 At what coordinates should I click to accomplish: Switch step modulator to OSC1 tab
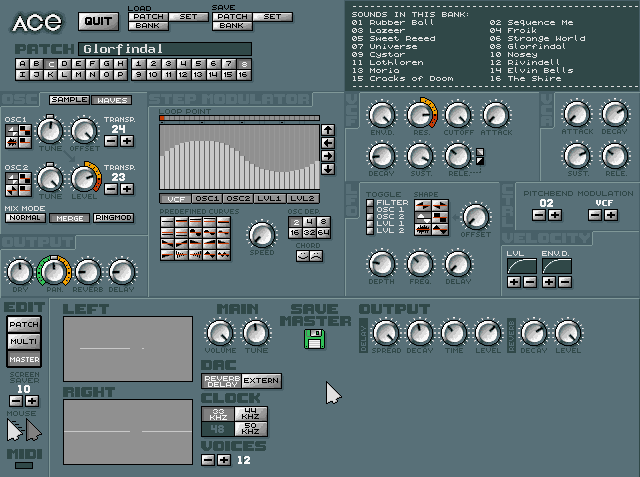(207, 199)
